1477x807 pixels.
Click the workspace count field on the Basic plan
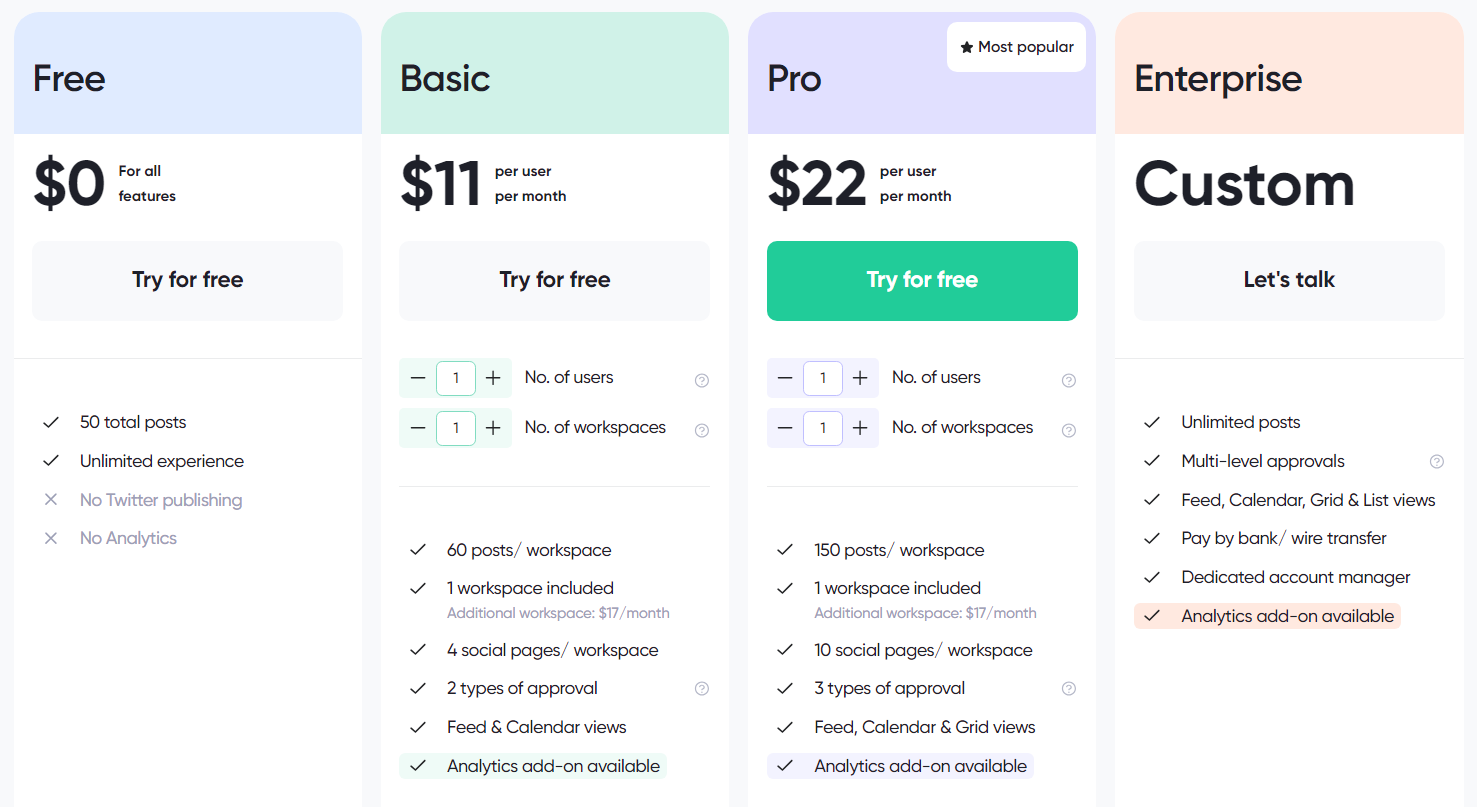click(456, 428)
